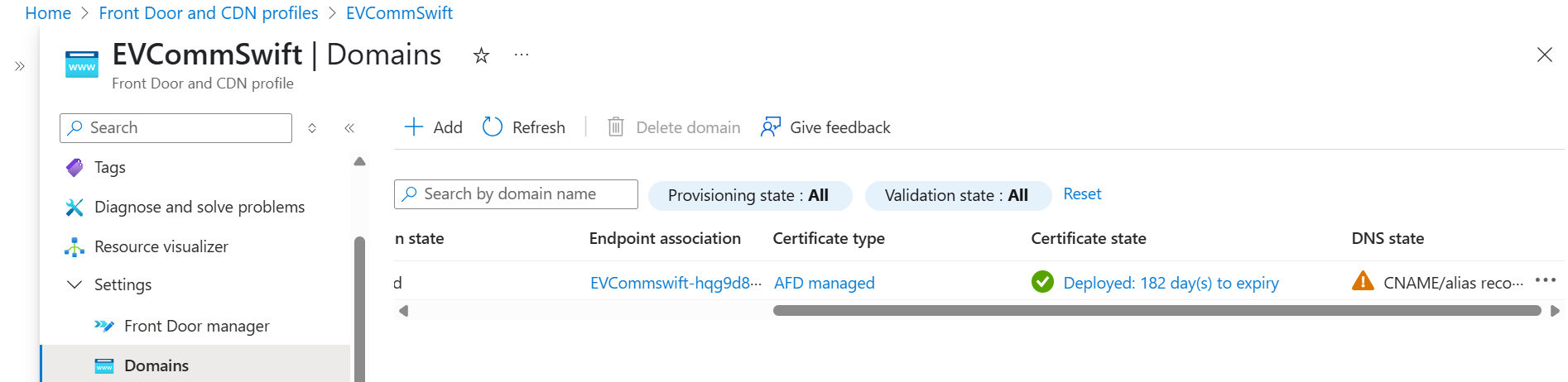
Task: Sort by DNS state column
Action: point(1388,238)
